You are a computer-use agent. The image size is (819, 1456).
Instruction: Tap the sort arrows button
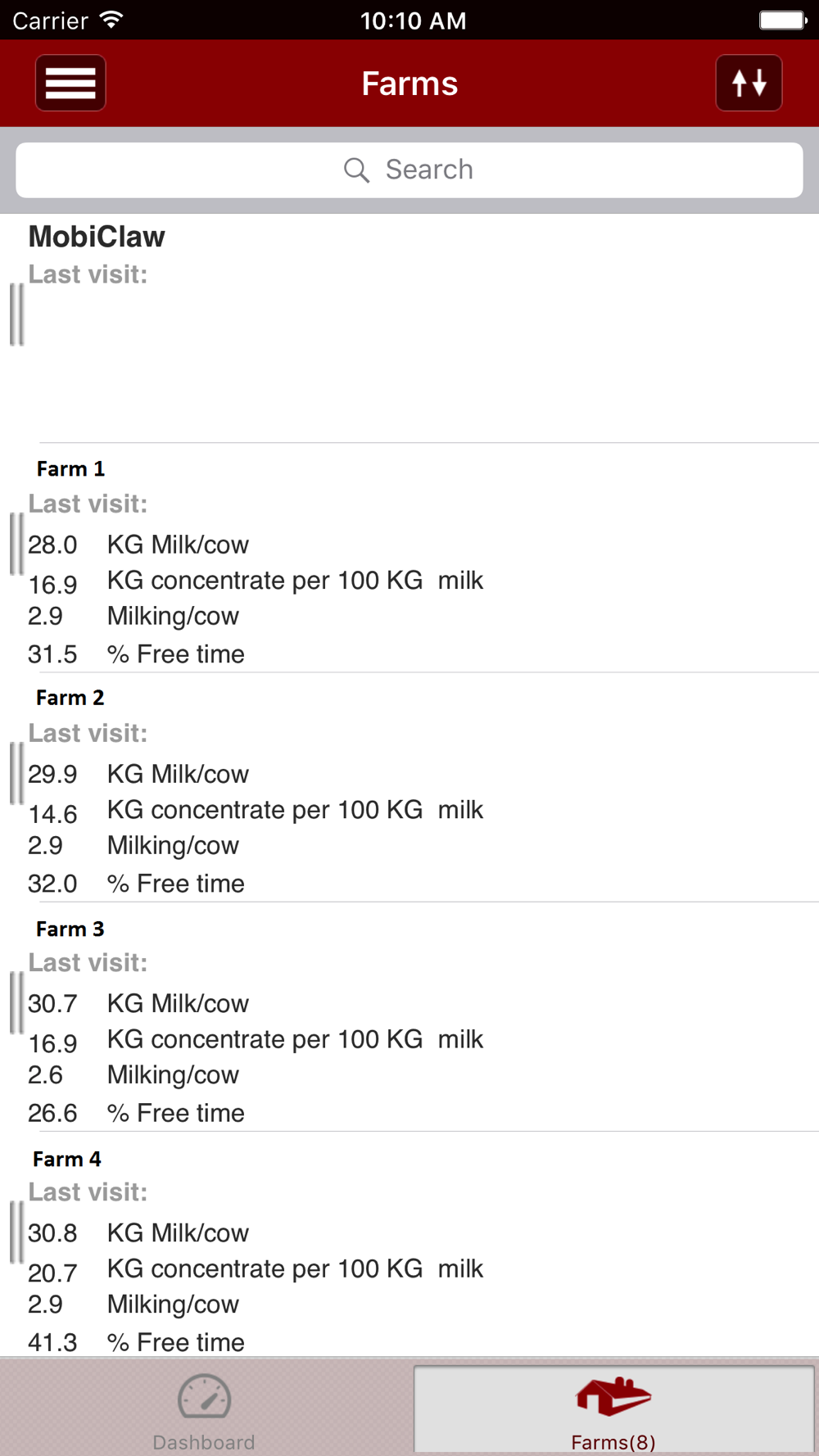(749, 83)
